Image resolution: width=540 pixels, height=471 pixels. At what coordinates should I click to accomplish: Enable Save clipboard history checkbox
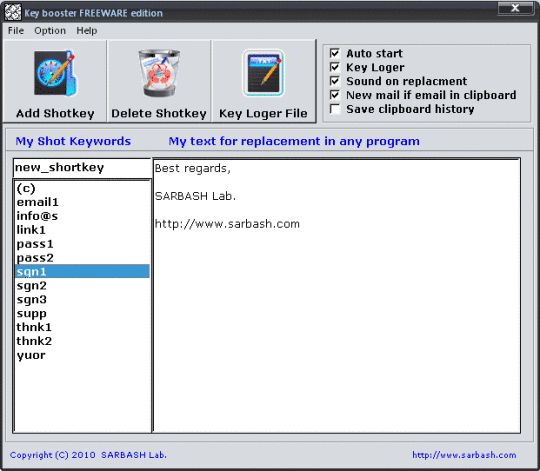pyautogui.click(x=335, y=109)
